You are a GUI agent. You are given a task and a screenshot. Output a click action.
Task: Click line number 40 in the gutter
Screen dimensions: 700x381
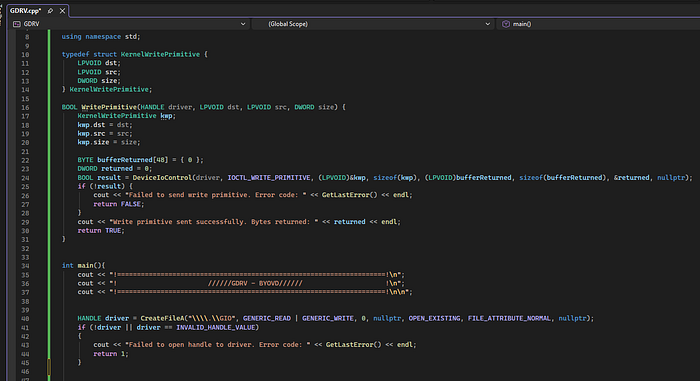[25, 319]
